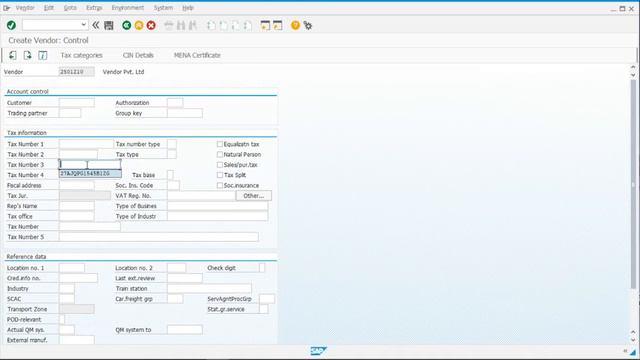640x360 pixels.
Task: Click the scroll up arrow at top right
Action: click(x=633, y=67)
